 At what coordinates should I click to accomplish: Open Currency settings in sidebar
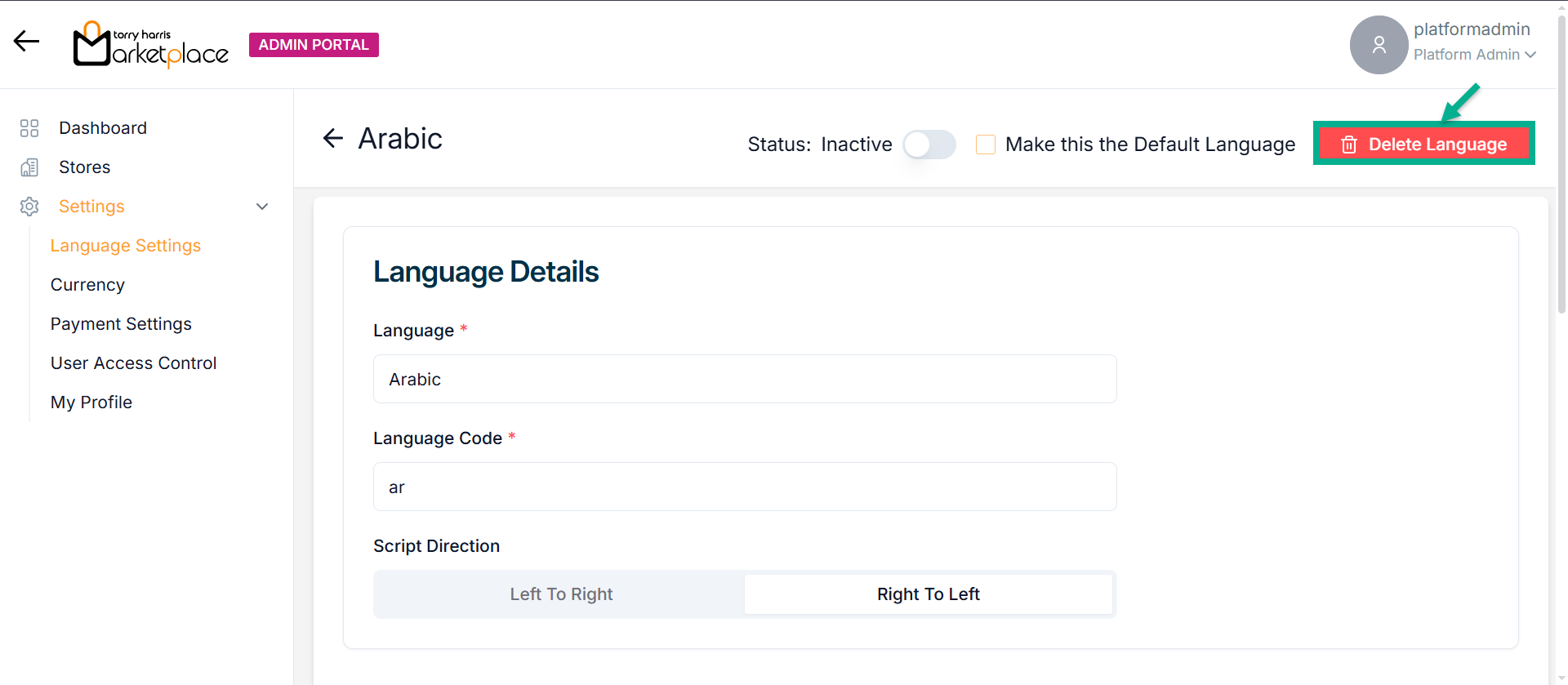(x=87, y=285)
